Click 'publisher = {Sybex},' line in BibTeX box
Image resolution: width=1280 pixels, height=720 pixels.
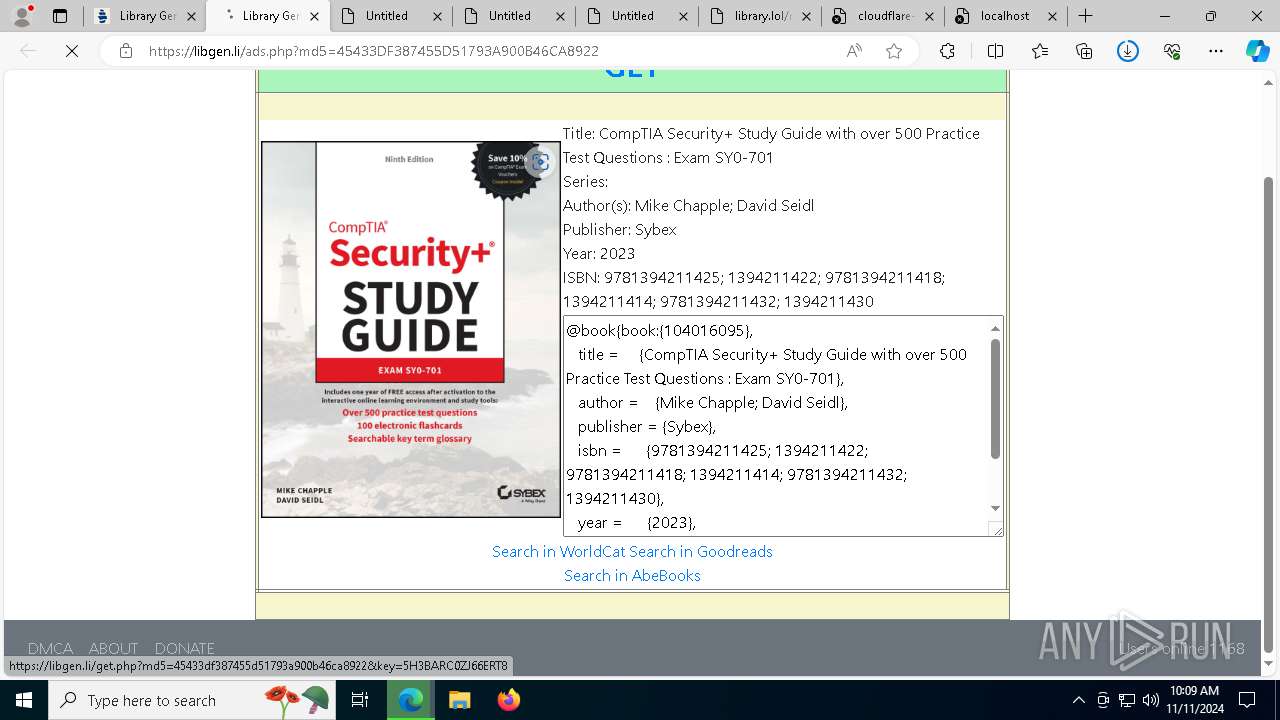click(x=647, y=427)
